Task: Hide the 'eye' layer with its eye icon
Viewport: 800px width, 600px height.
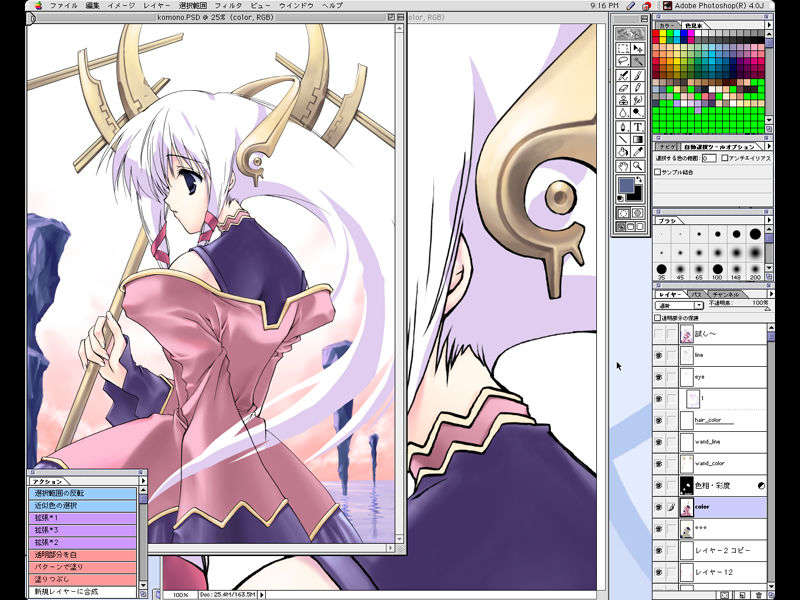Action: coord(659,377)
